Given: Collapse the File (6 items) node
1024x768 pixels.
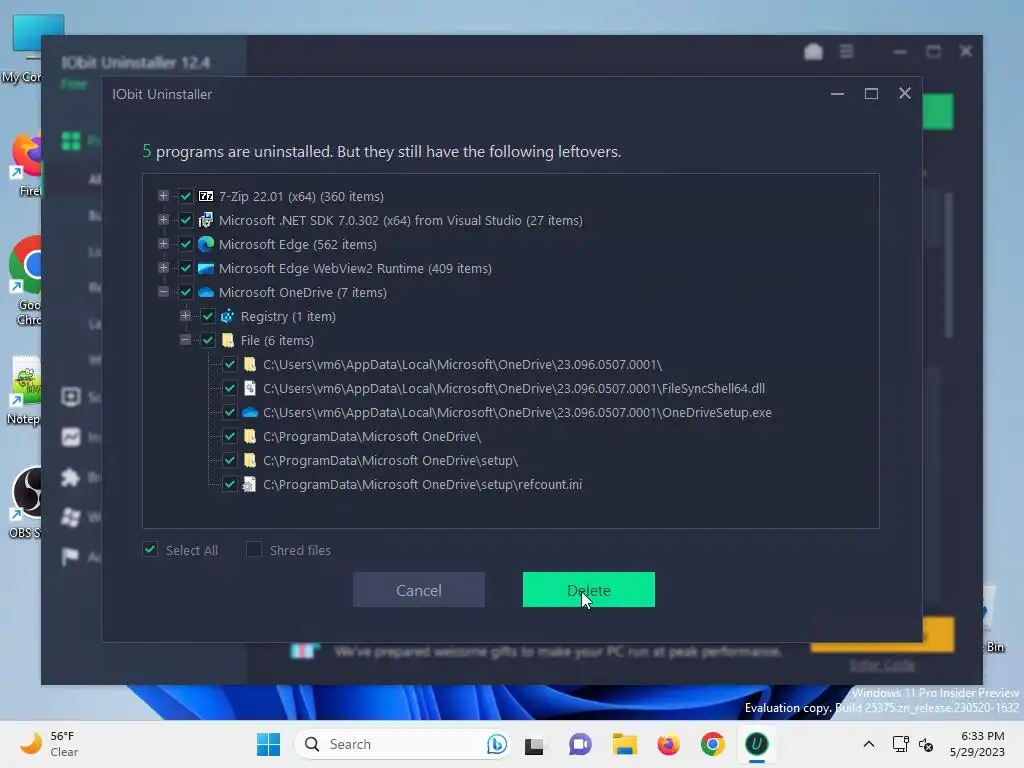Looking at the screenshot, I should [185, 340].
